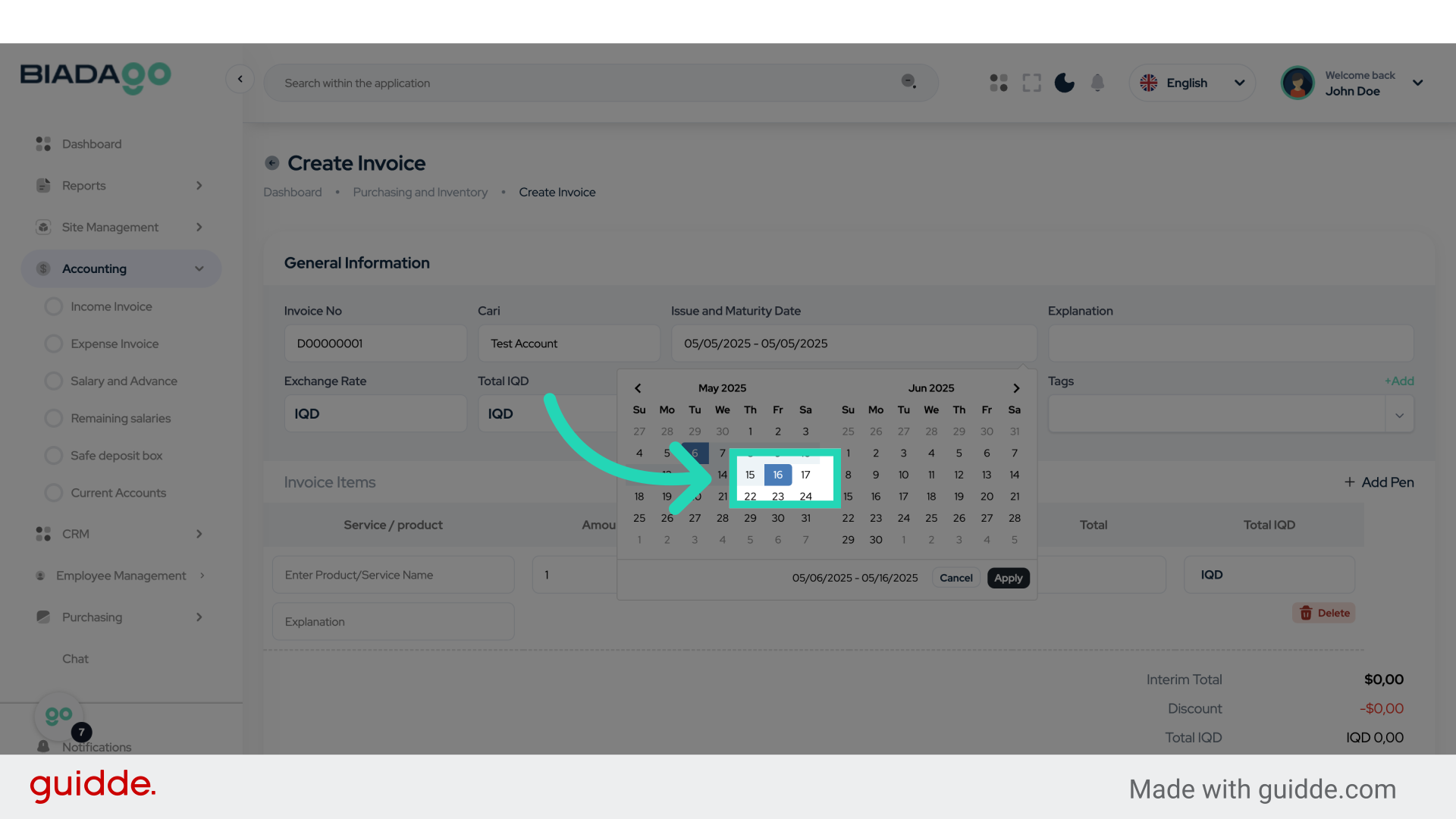
Task: Enter fullscreen mode icon
Action: [x=1031, y=83]
